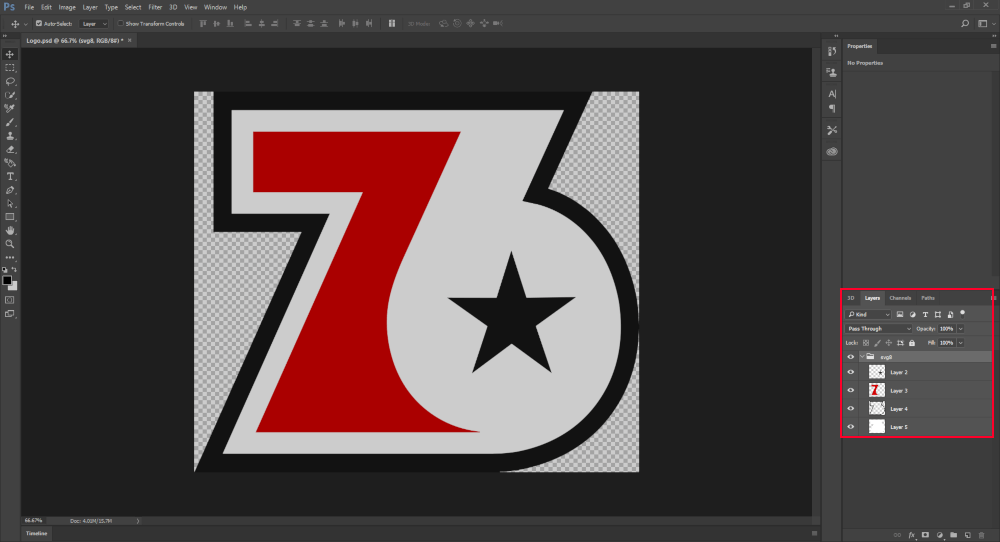Open the Paragraph panel icon
This screenshot has height=542, width=1000.
click(x=832, y=108)
